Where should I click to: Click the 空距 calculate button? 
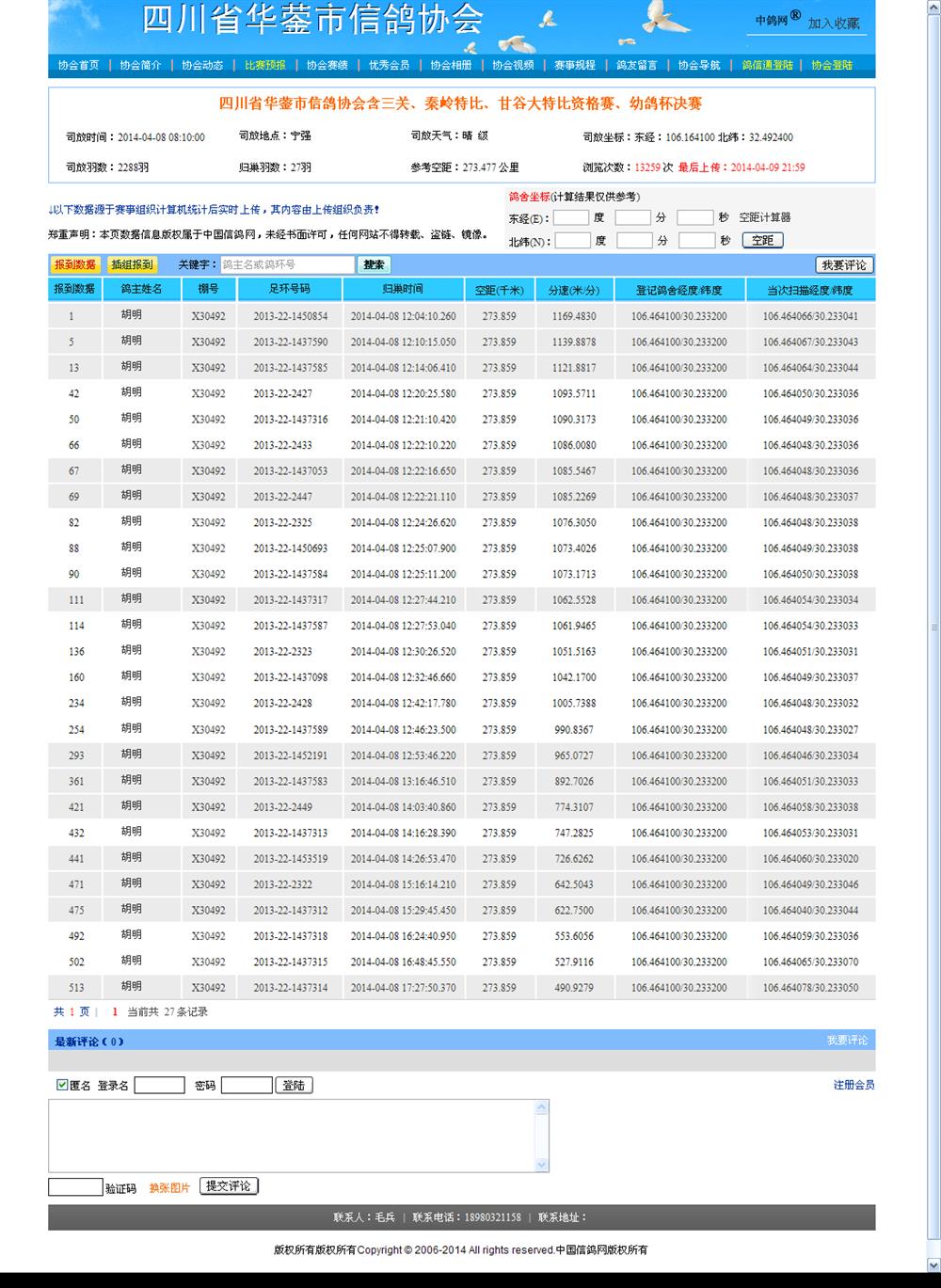pos(762,241)
